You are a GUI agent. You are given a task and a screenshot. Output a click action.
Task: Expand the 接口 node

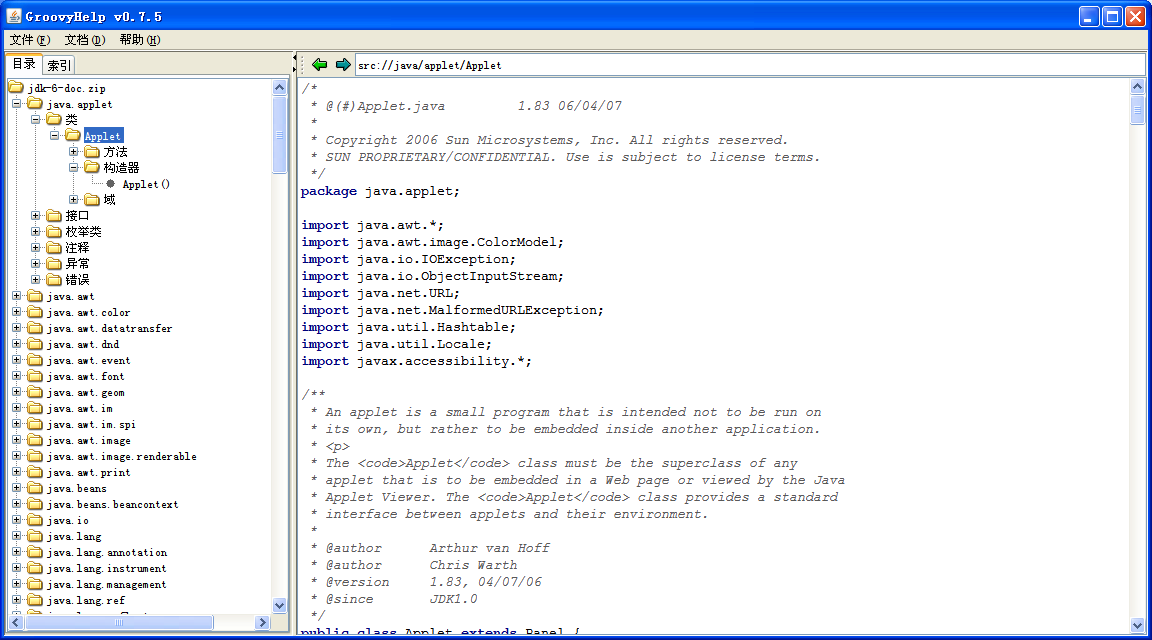coord(35,215)
